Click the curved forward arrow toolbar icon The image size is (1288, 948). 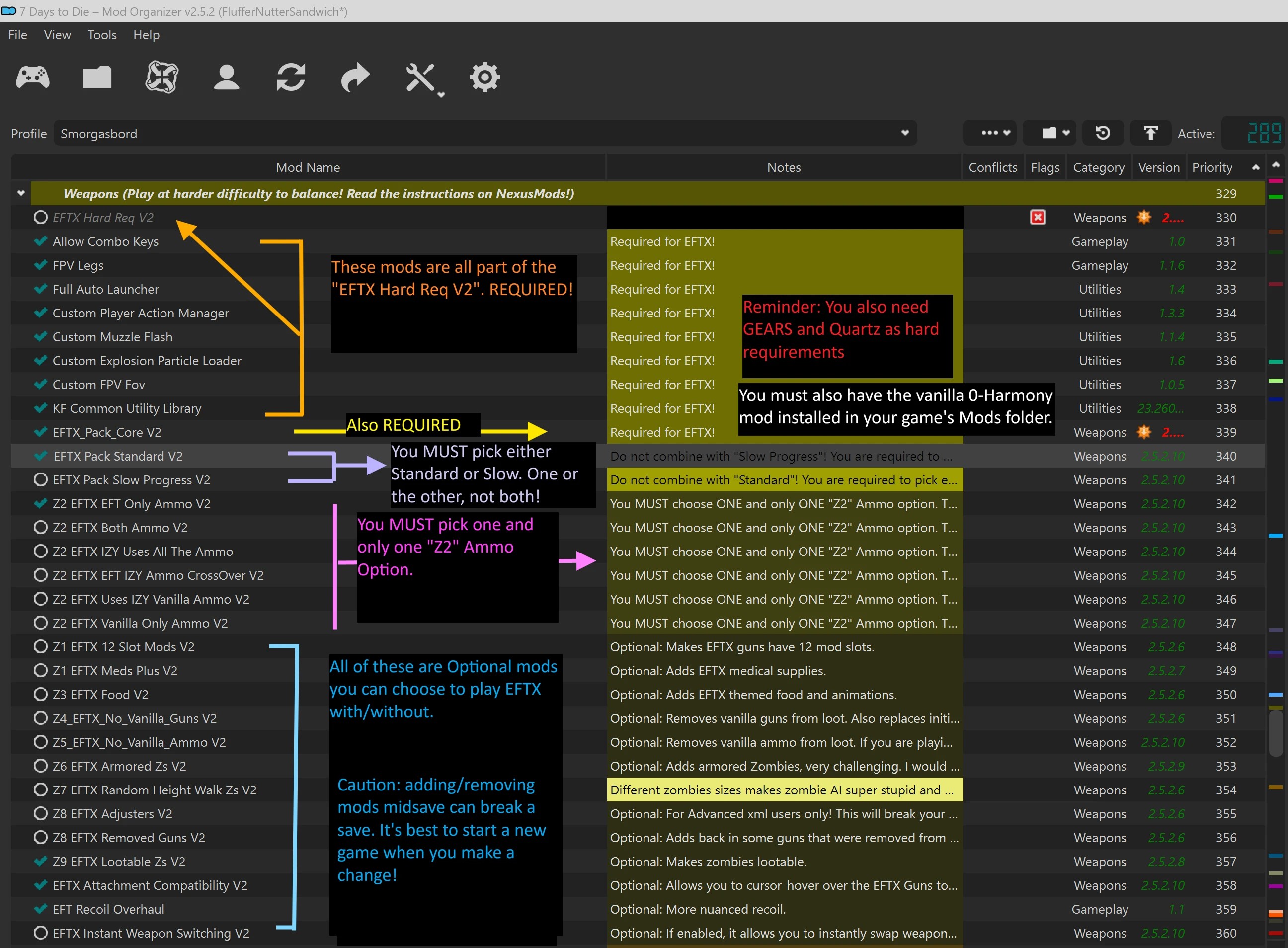355,78
